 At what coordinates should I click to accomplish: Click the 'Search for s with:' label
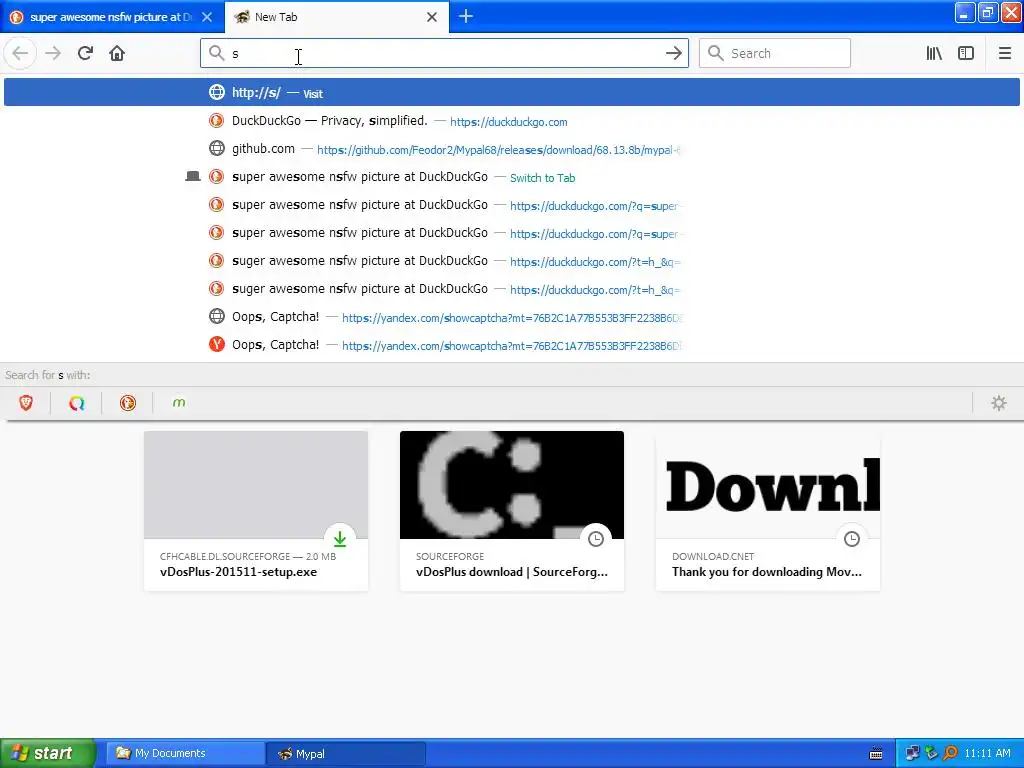(x=48, y=375)
